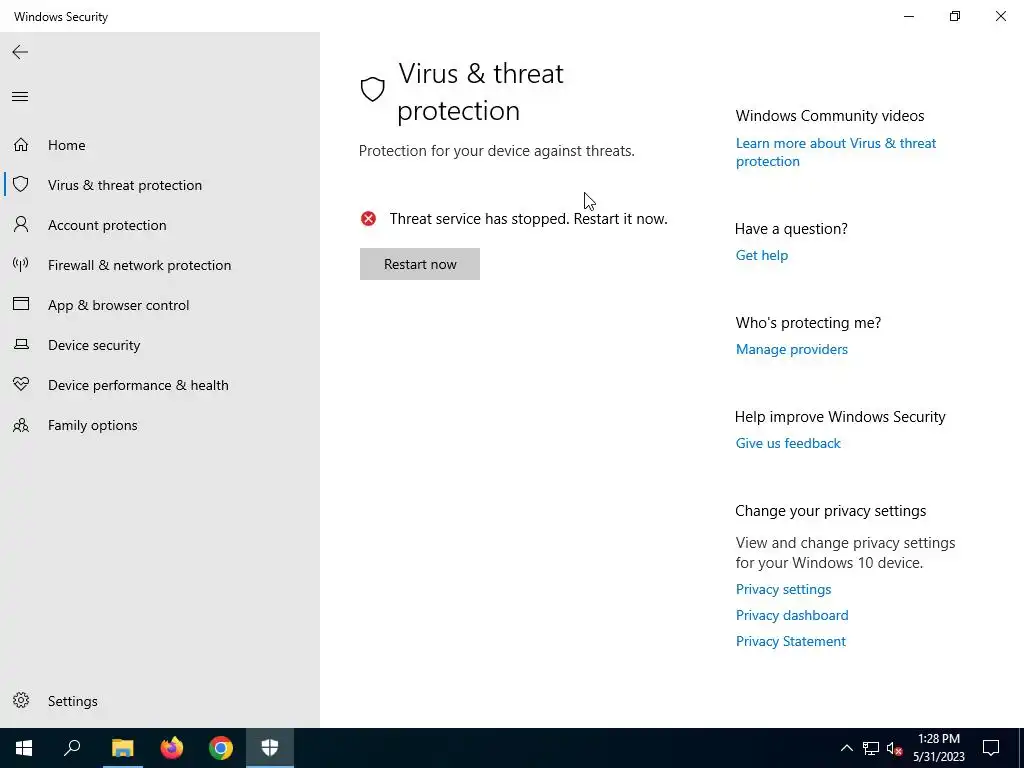The width and height of the screenshot is (1024, 768).
Task: Minimize the Windows Security window
Action: 908,16
